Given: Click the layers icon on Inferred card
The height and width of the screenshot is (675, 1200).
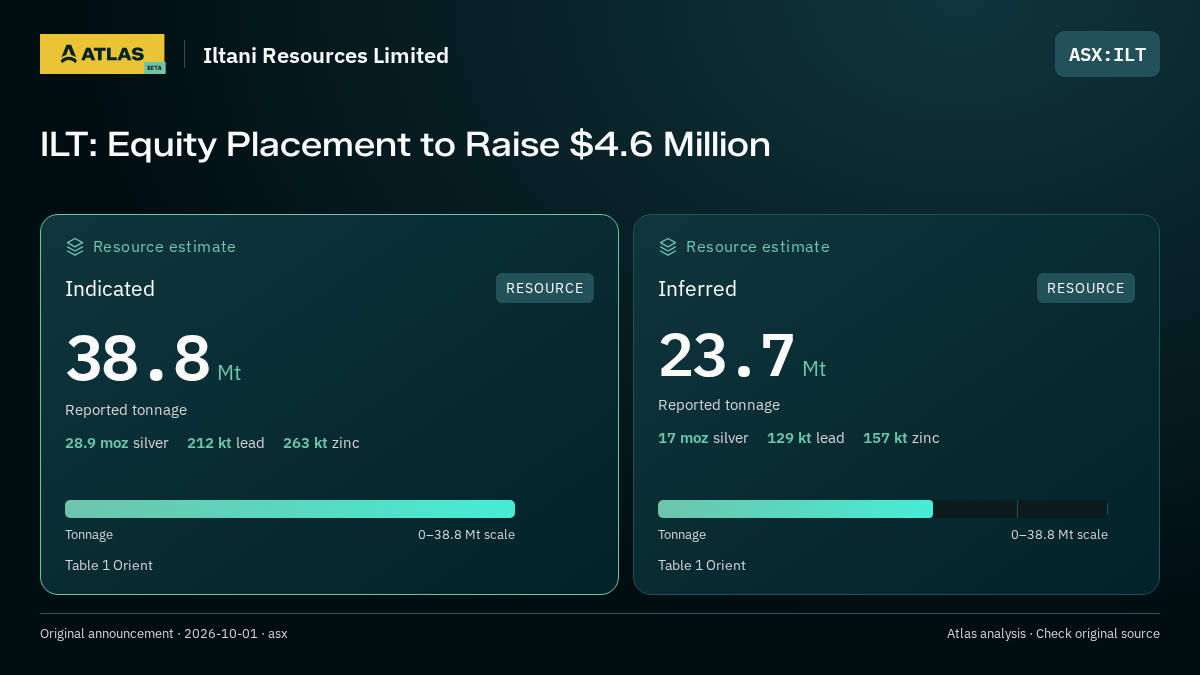Looking at the screenshot, I should tap(668, 247).
